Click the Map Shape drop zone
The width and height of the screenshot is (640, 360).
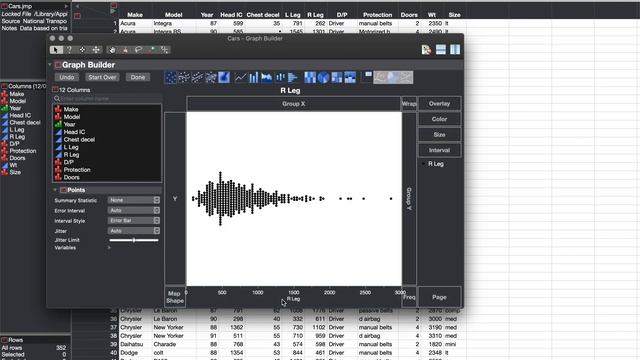[175, 297]
